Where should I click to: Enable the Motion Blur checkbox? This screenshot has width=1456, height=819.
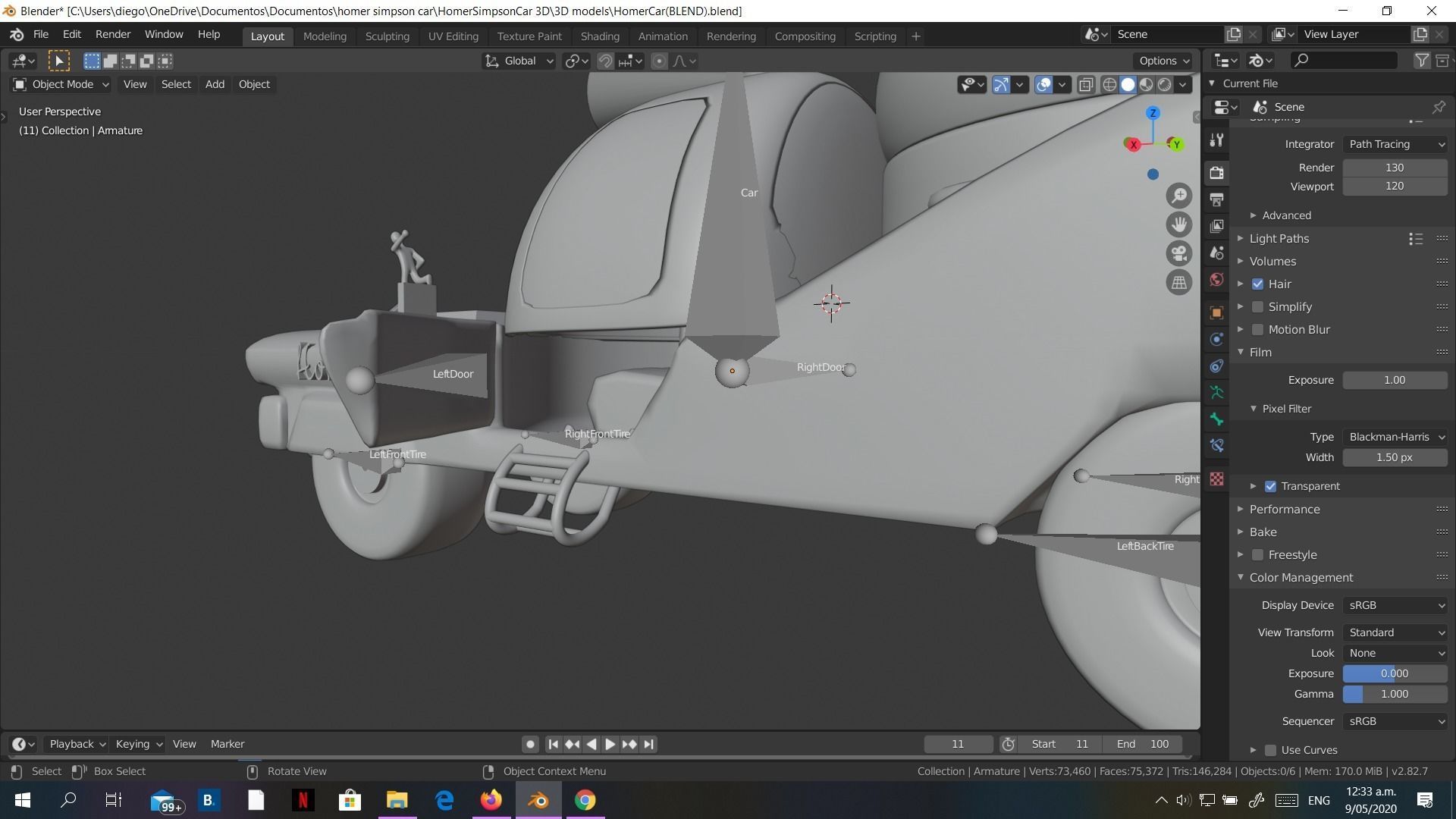[x=1257, y=329]
